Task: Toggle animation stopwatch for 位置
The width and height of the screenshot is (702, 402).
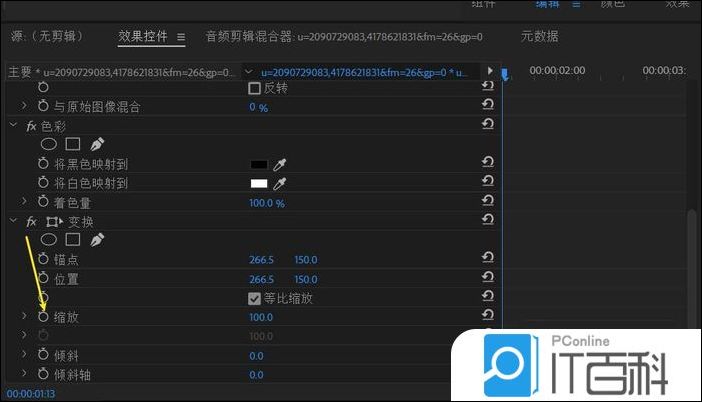Action: tap(43, 278)
